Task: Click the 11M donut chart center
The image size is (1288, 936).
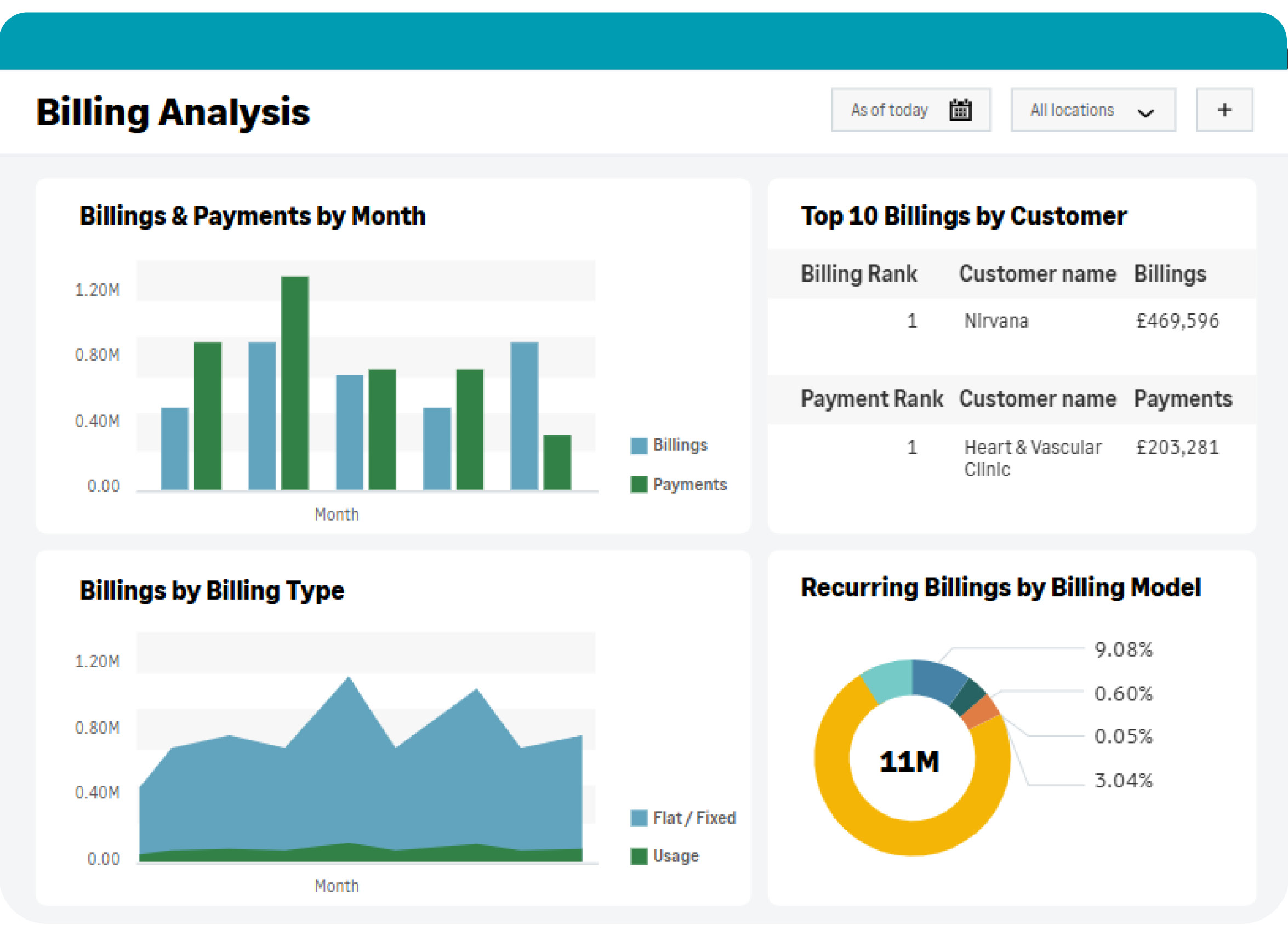Action: (x=910, y=761)
